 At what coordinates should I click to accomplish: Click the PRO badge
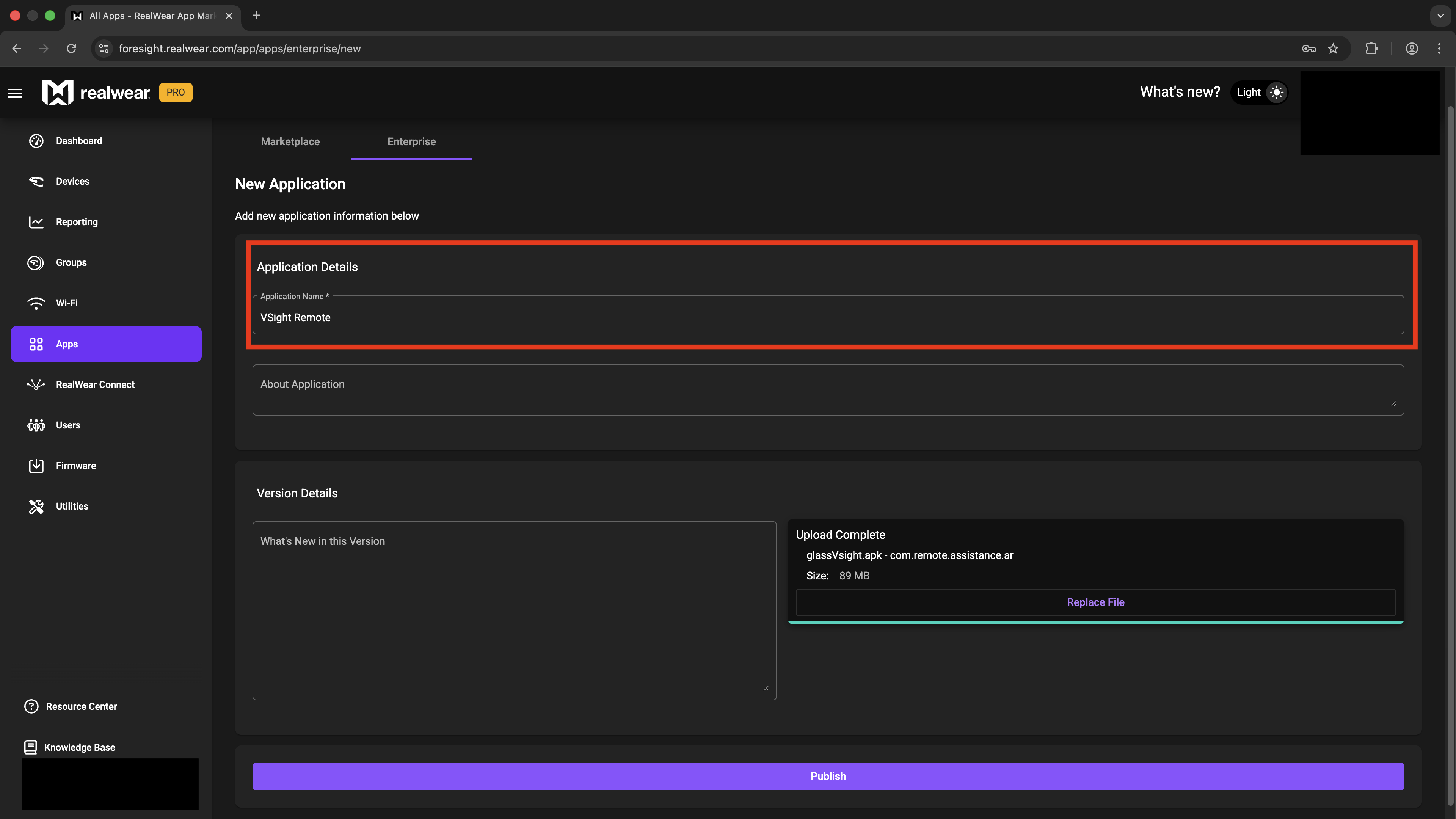(x=176, y=92)
